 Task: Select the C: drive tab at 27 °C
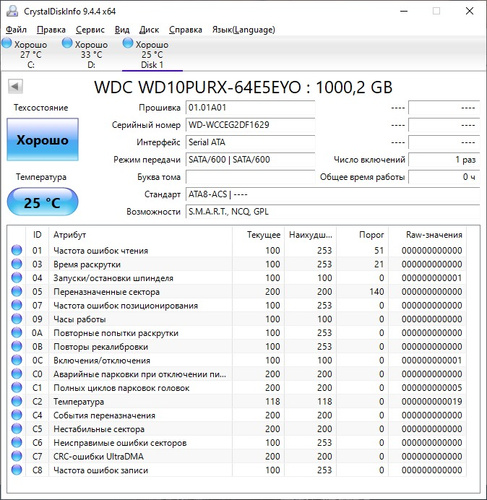[x=25, y=54]
